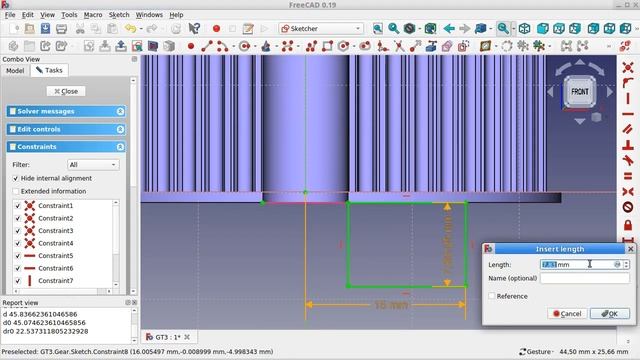Open the Sketcher workbench dropdown
The width and height of the screenshot is (640, 360).
click(321, 29)
